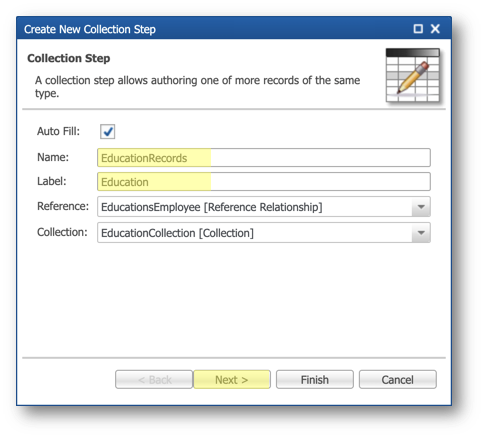The height and width of the screenshot is (437, 483).
Task: Open the EducationsEmployee reference combo box
Action: 264,207
